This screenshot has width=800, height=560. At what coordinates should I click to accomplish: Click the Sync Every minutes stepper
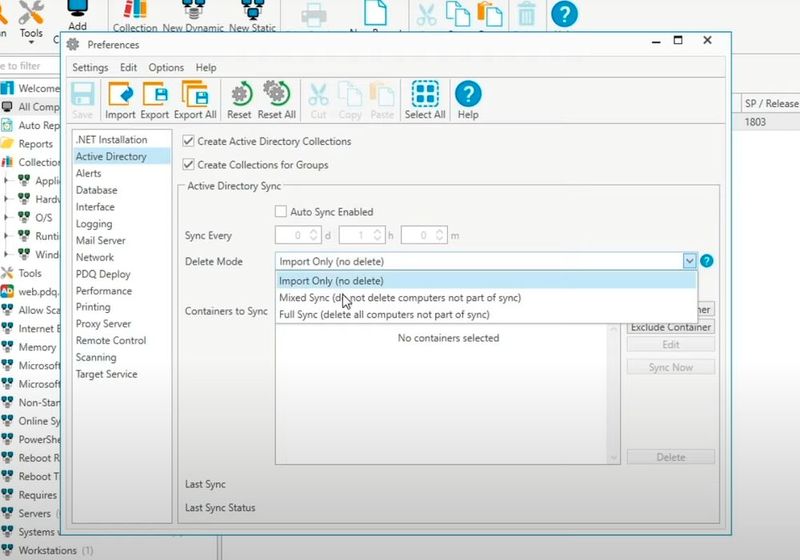coord(440,235)
